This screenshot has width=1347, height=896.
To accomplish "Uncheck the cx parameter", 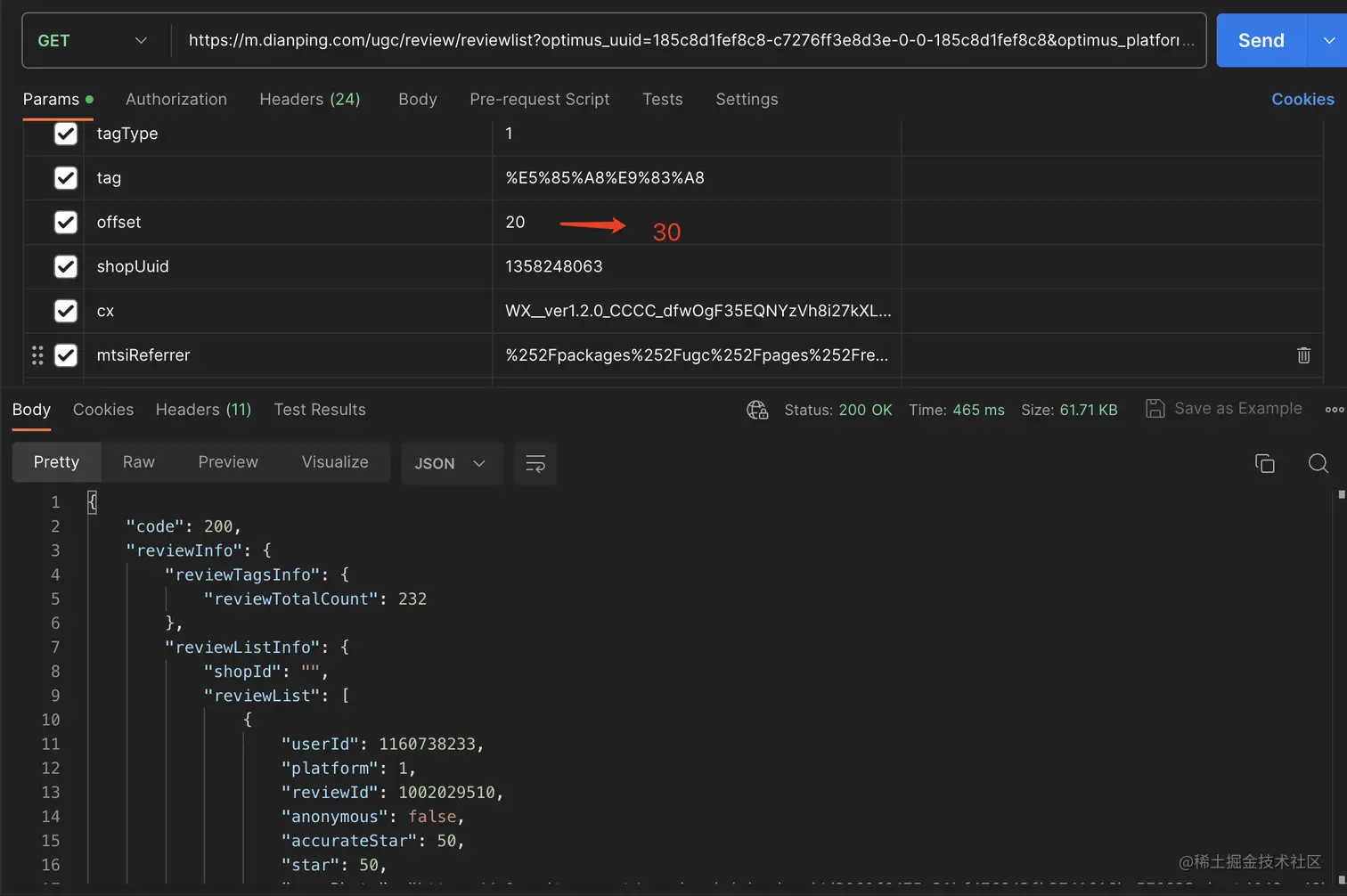I will pyautogui.click(x=66, y=311).
